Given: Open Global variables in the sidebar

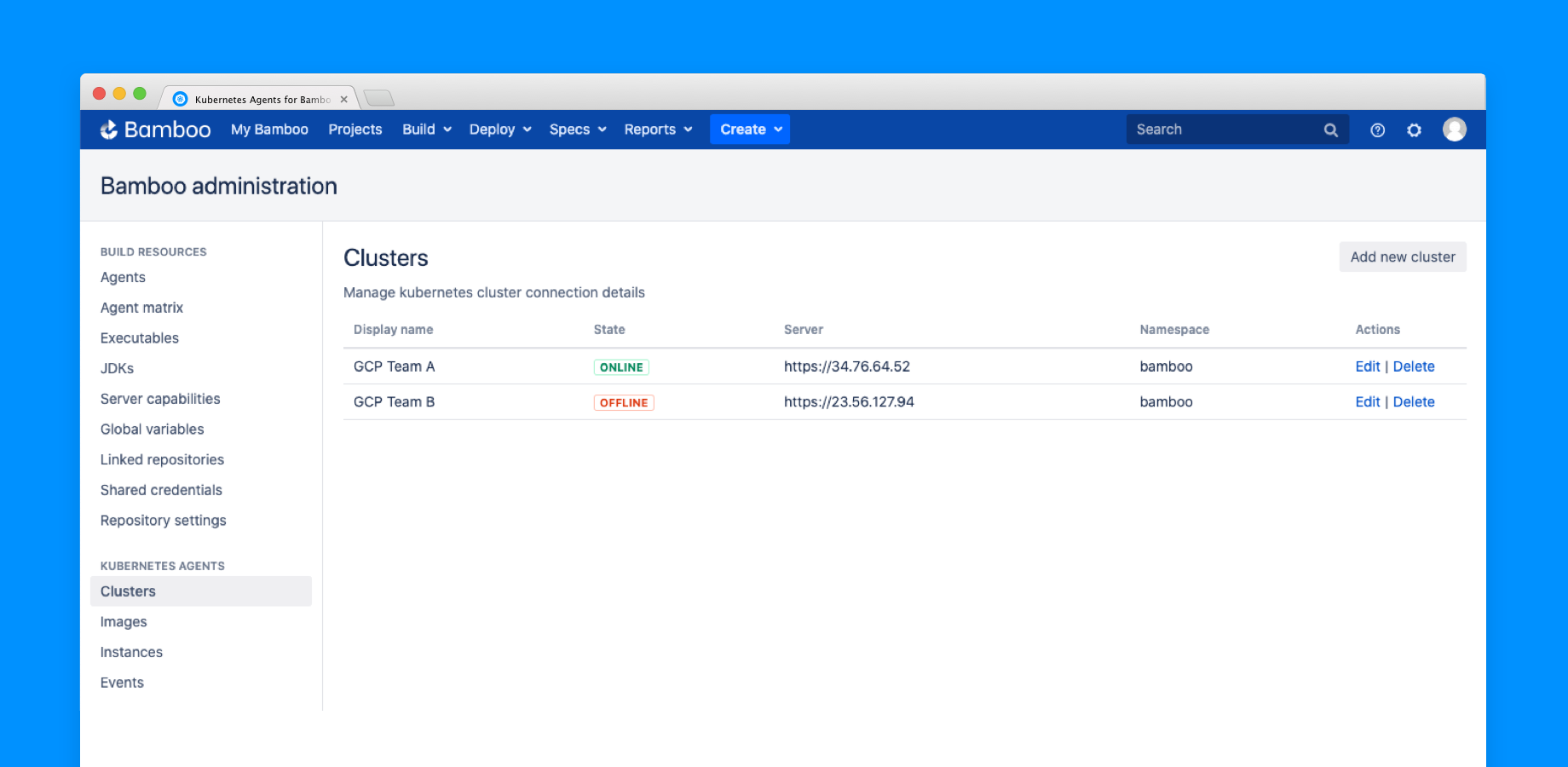Looking at the screenshot, I should coord(152,430).
